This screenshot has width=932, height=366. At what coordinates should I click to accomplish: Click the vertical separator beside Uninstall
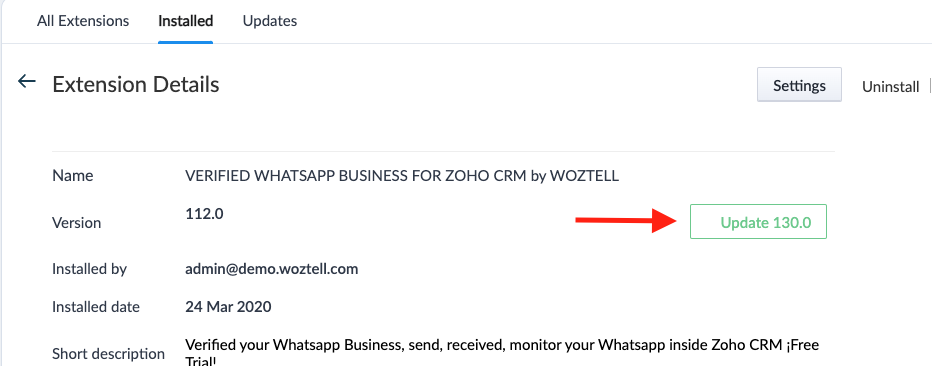click(x=930, y=87)
